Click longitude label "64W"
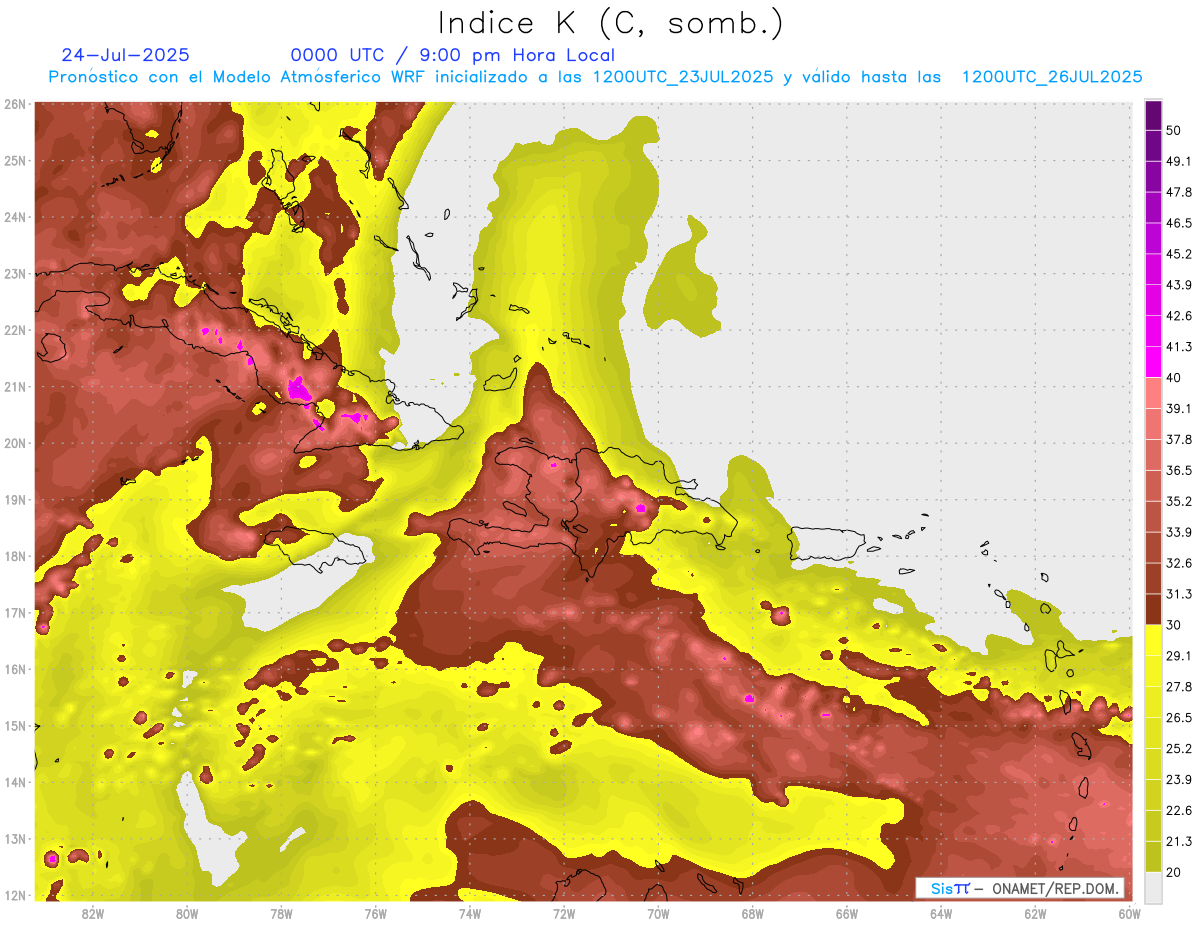Viewport: 1200px width, 927px height. click(940, 914)
